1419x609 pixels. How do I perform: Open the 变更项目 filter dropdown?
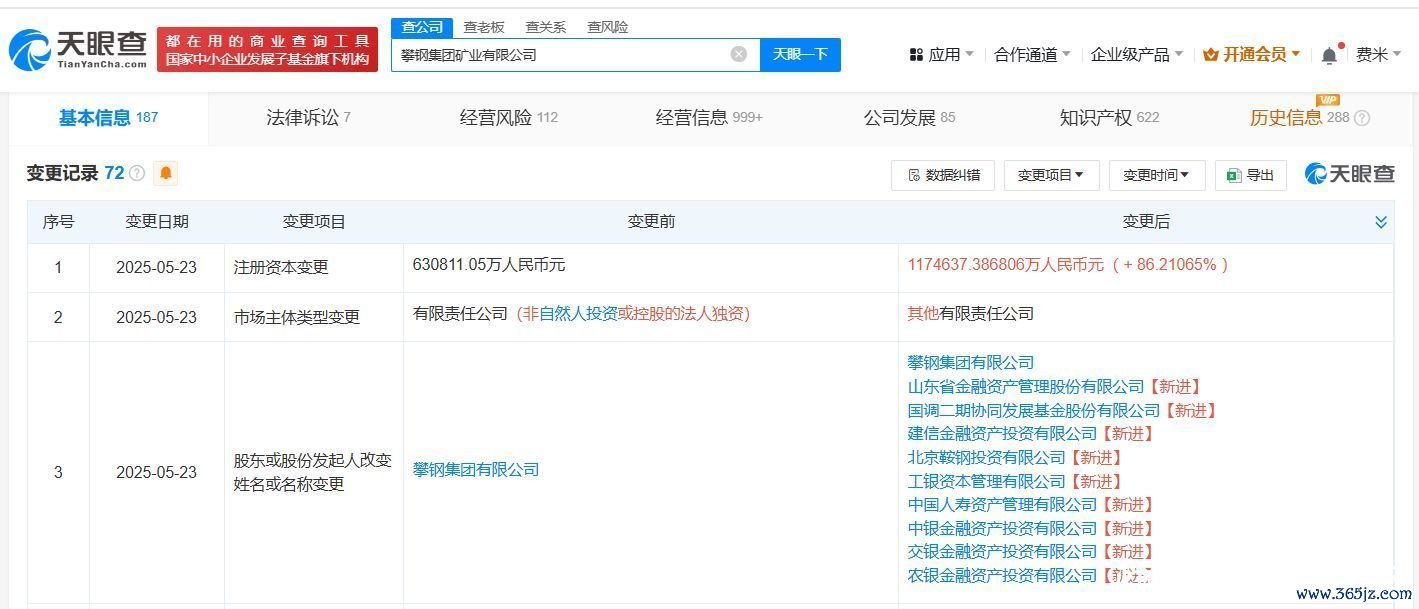coord(1051,175)
